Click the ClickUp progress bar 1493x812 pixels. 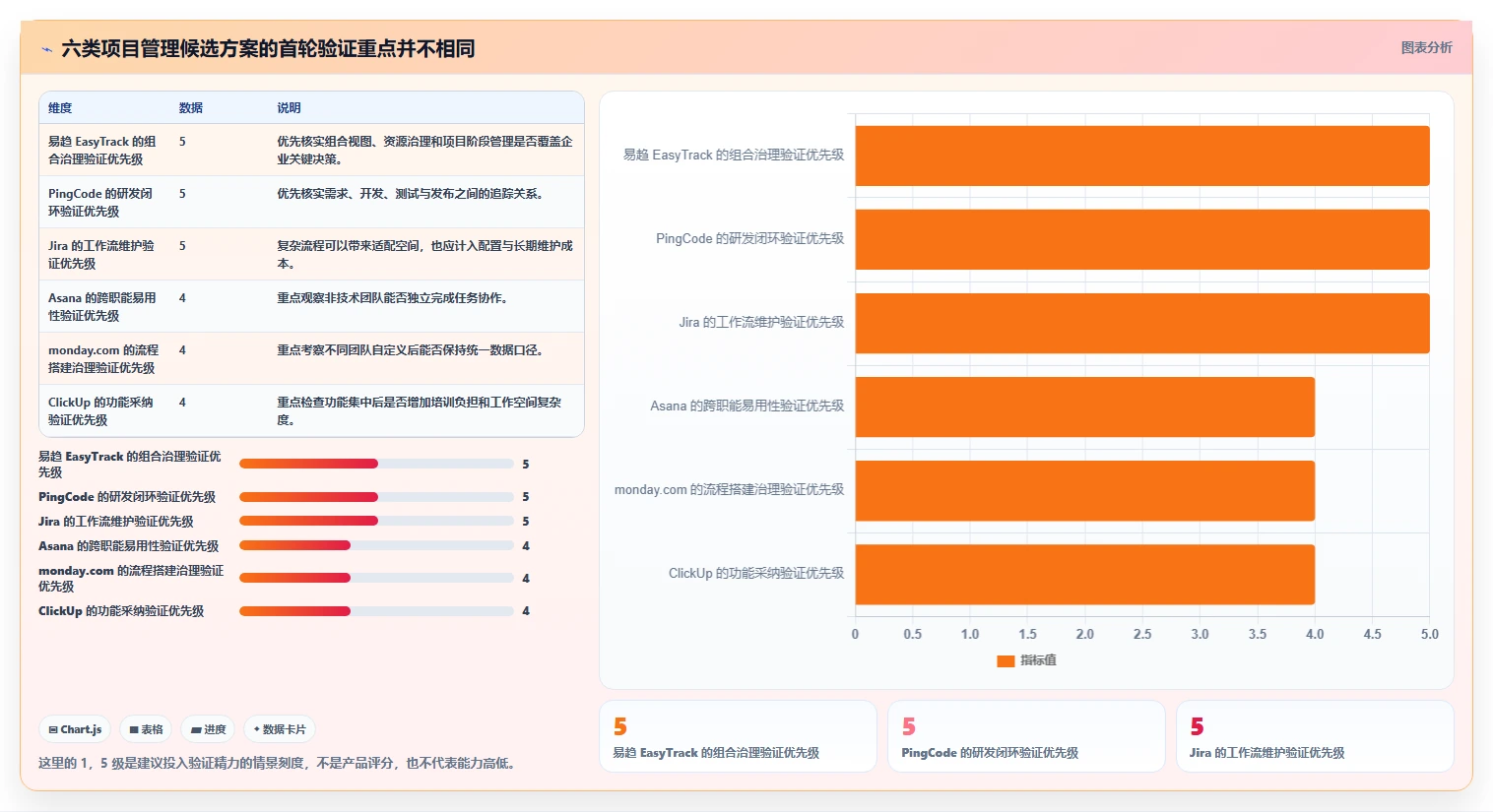(x=376, y=610)
